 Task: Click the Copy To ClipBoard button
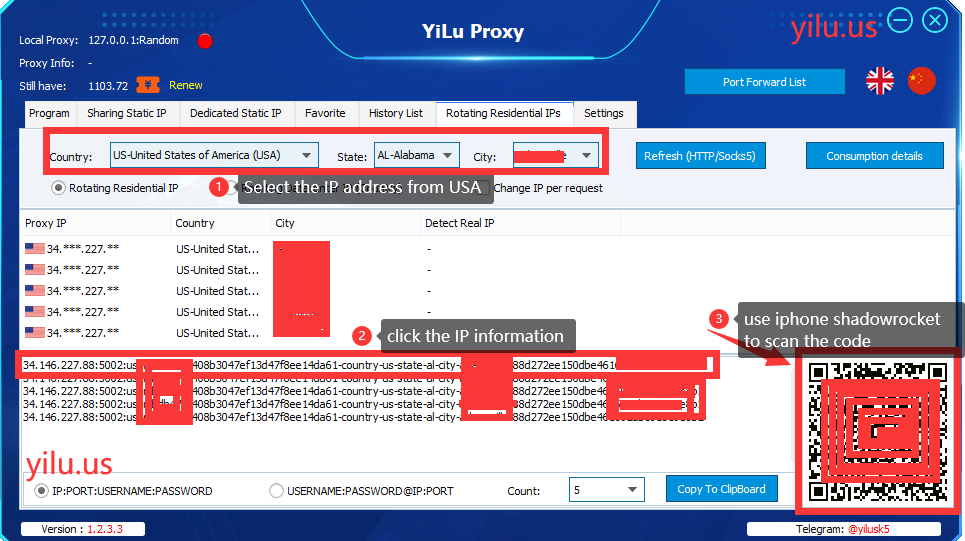pos(721,489)
